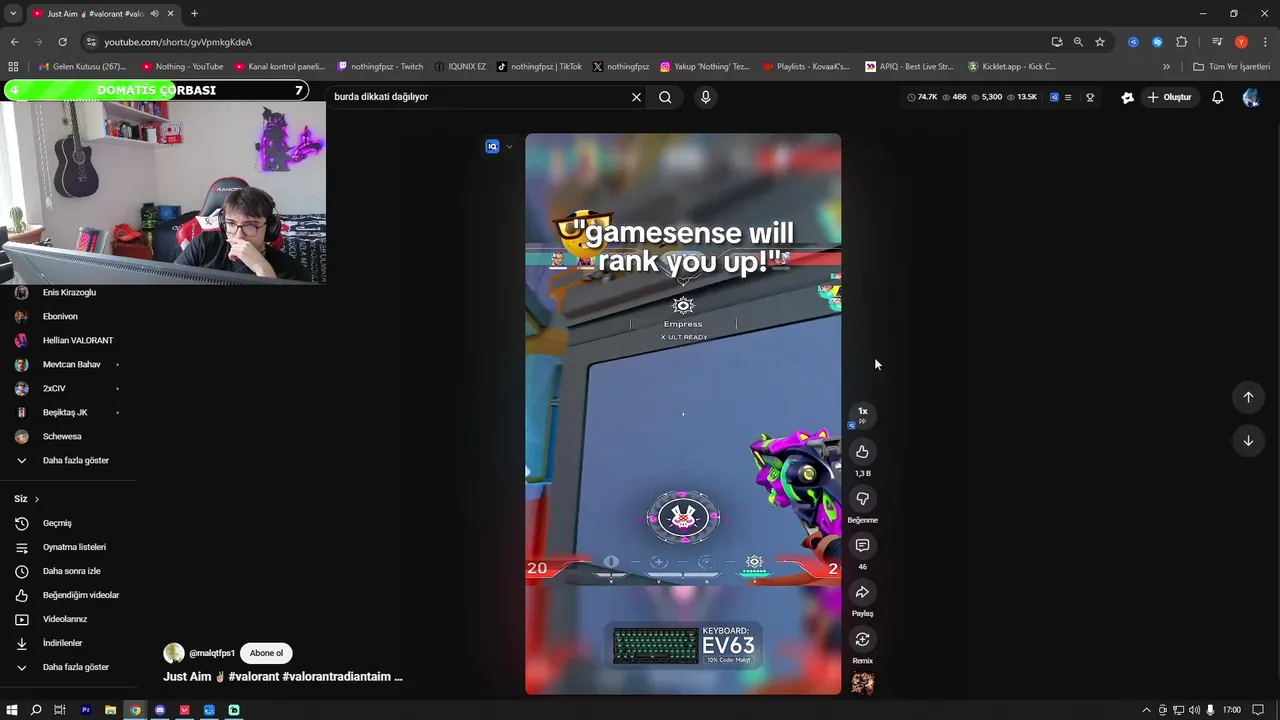Image resolution: width=1280 pixels, height=720 pixels.
Task: Subscribe using Abone ol button
Action: pos(266,653)
